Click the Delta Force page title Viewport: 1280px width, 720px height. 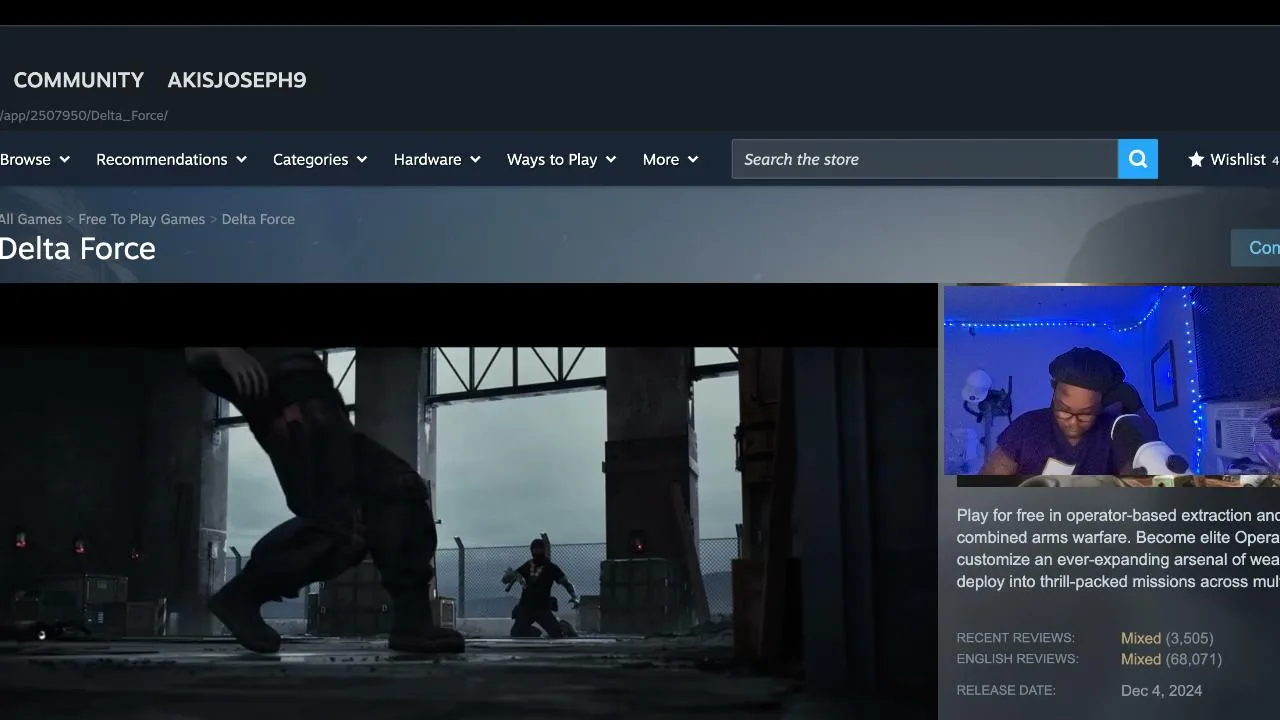tap(78, 248)
